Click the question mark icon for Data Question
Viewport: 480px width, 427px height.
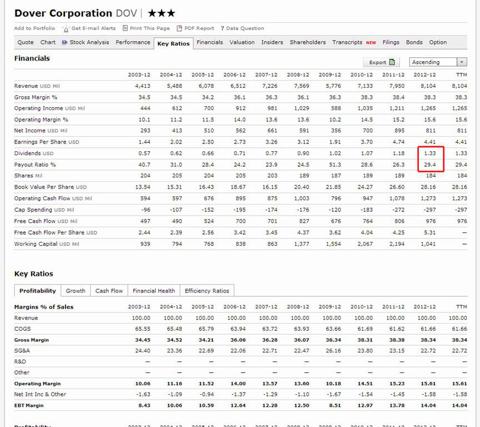tap(222, 28)
